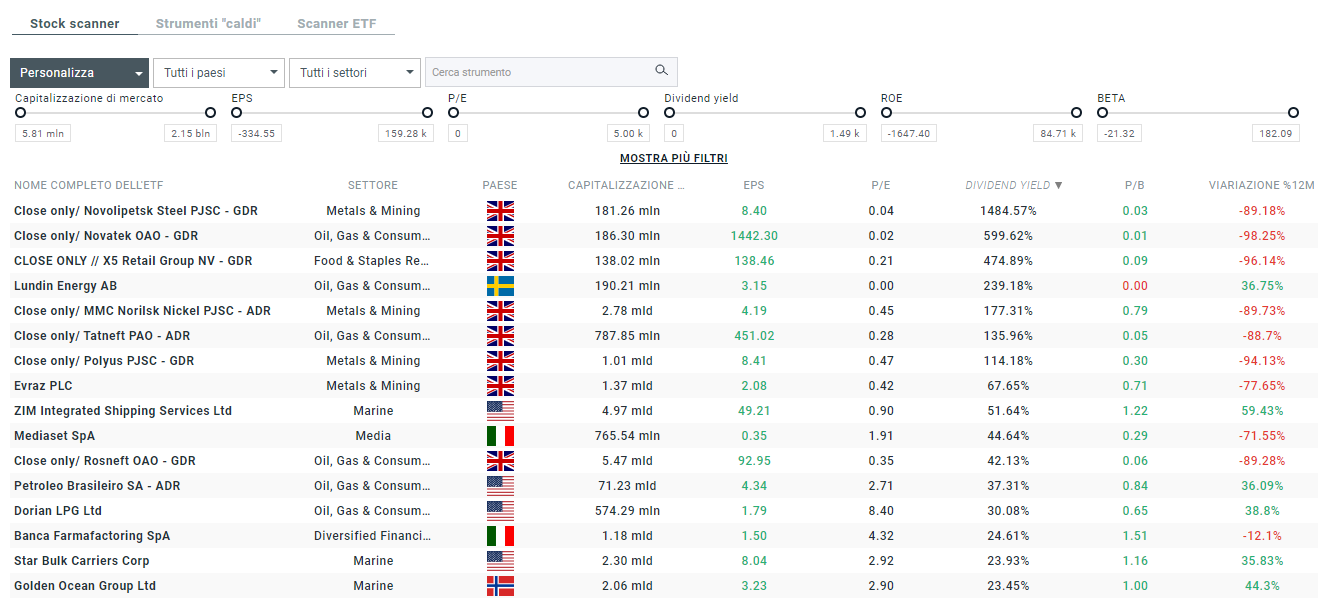Click the 59.43% 12-month variation value
This screenshot has width=1318, height=600.
1261,411
